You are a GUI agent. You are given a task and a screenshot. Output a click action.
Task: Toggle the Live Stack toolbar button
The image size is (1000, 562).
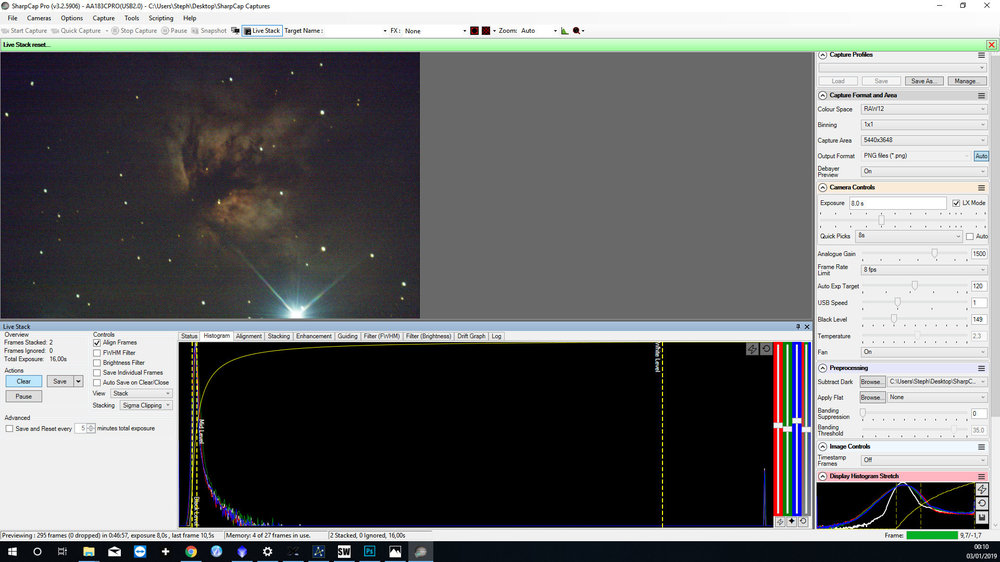point(262,31)
